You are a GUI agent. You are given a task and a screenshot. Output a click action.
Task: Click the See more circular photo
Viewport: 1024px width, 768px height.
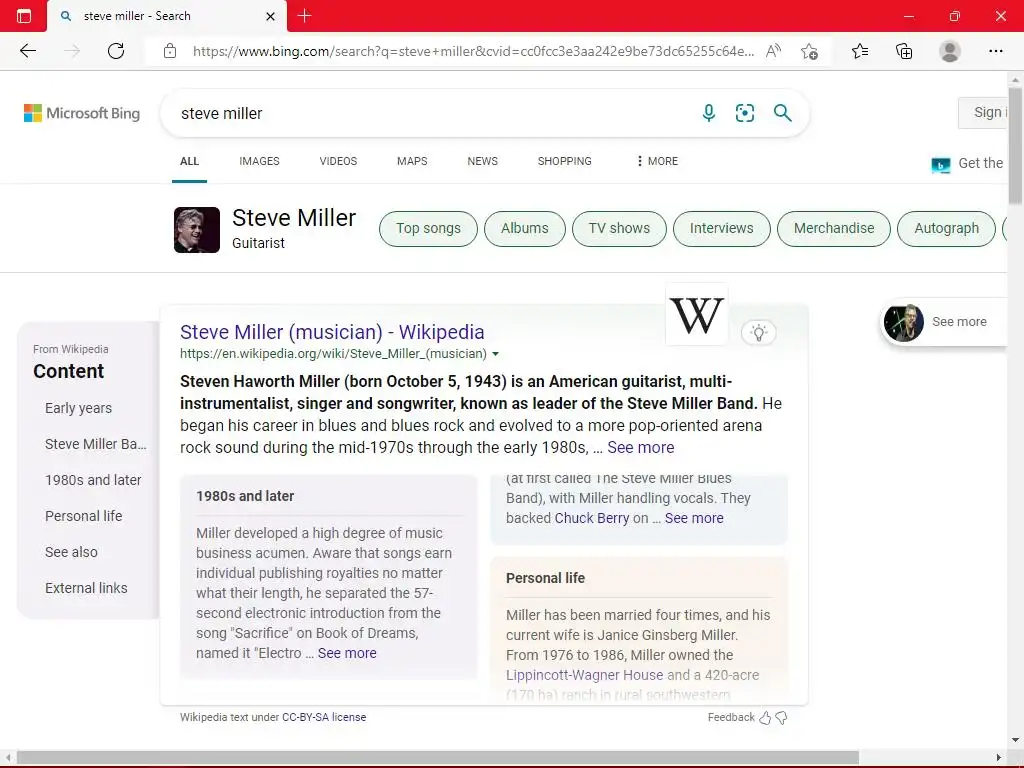(904, 322)
